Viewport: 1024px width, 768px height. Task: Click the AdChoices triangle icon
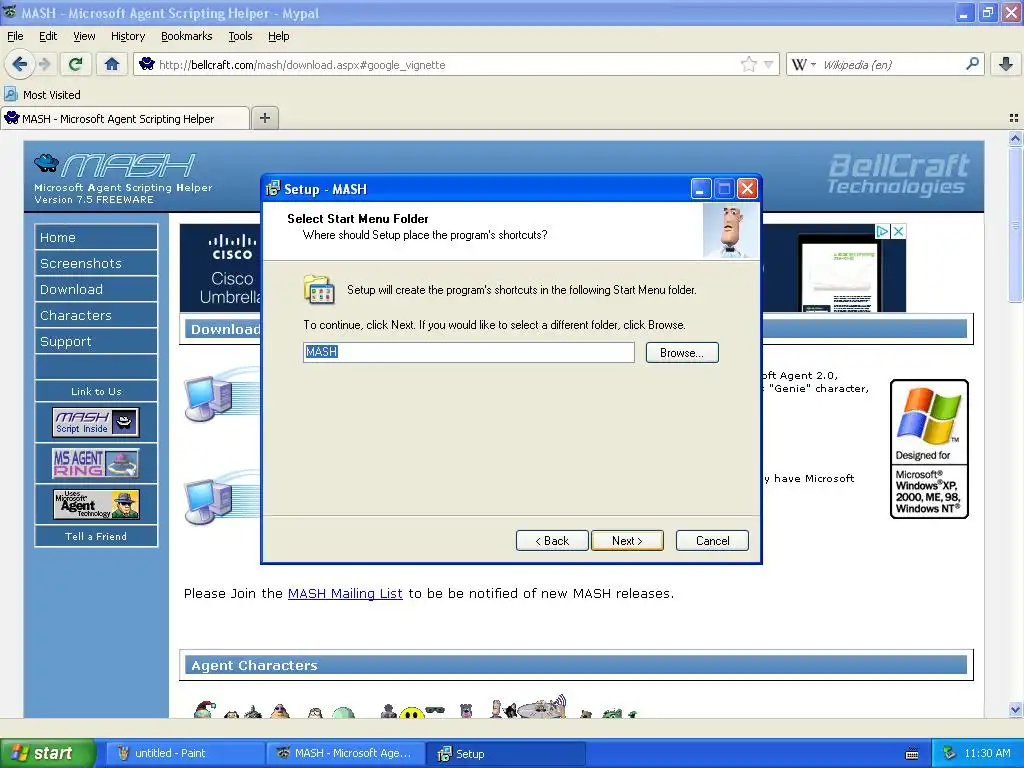coord(883,231)
